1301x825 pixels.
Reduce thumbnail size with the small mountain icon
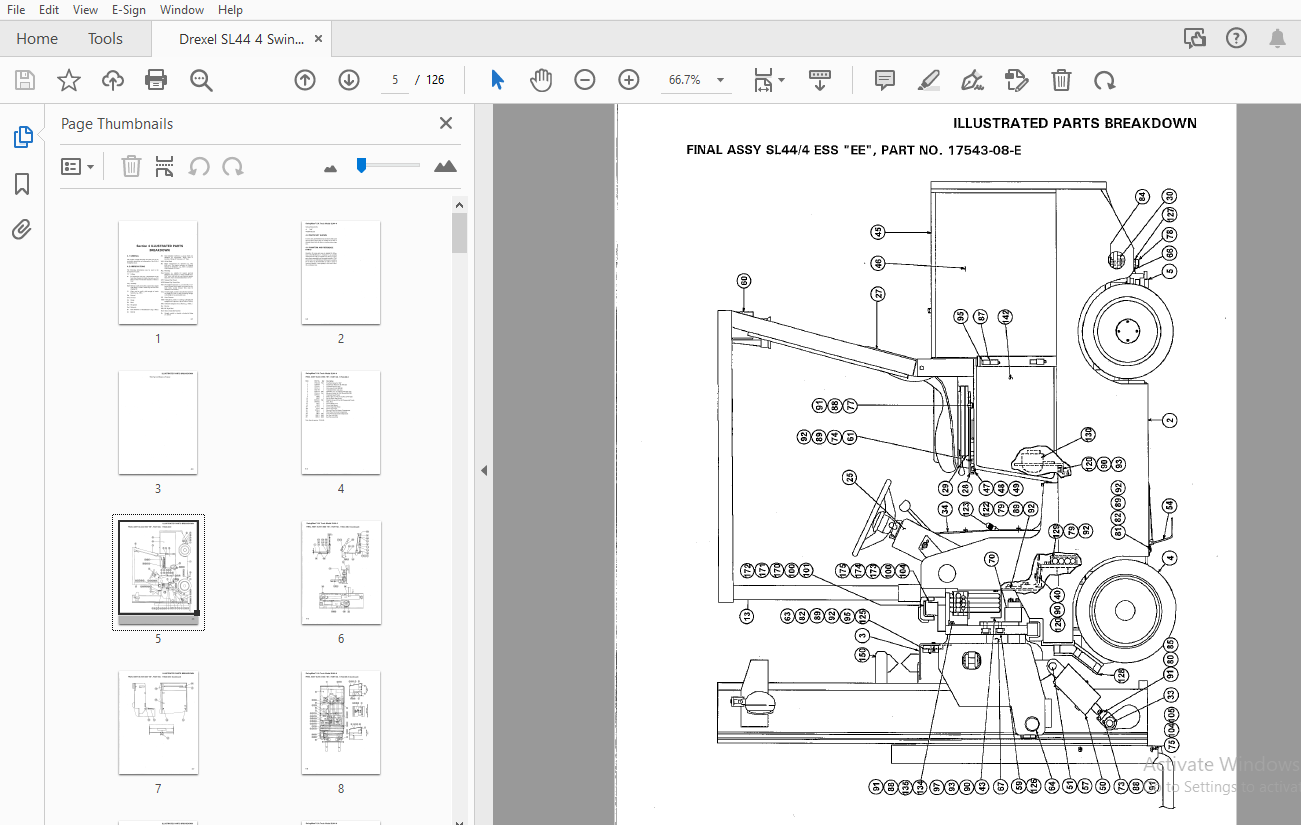pos(331,168)
